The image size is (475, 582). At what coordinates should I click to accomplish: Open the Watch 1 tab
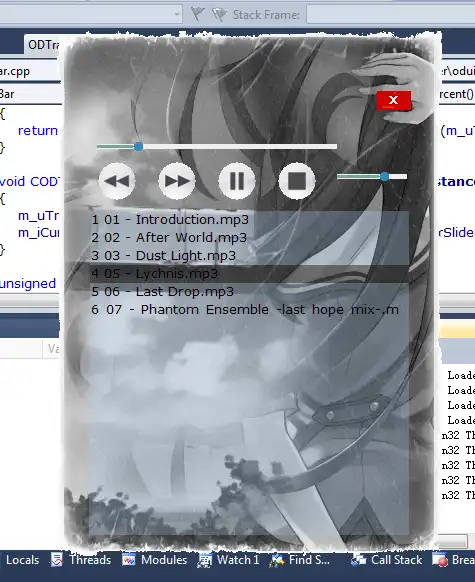click(229, 560)
